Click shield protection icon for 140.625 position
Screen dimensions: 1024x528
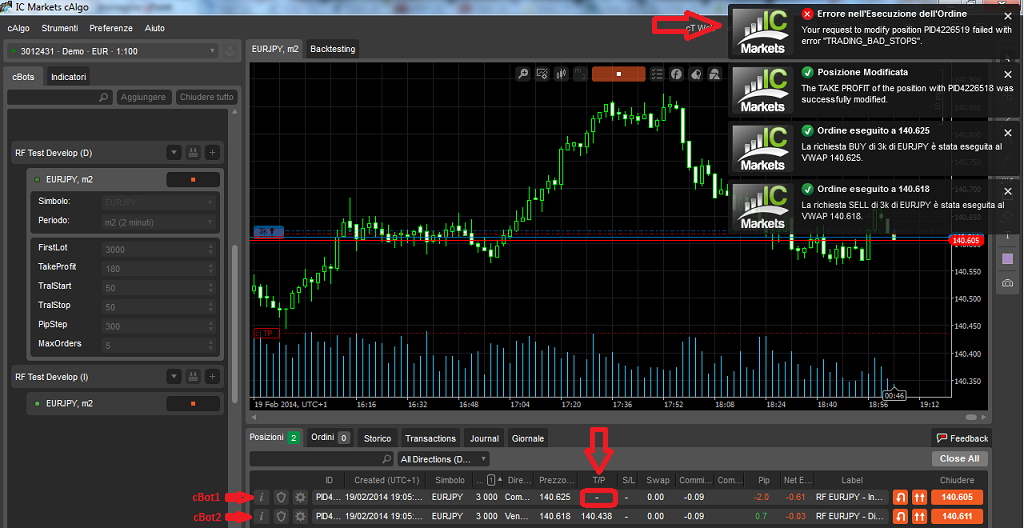tap(281, 497)
